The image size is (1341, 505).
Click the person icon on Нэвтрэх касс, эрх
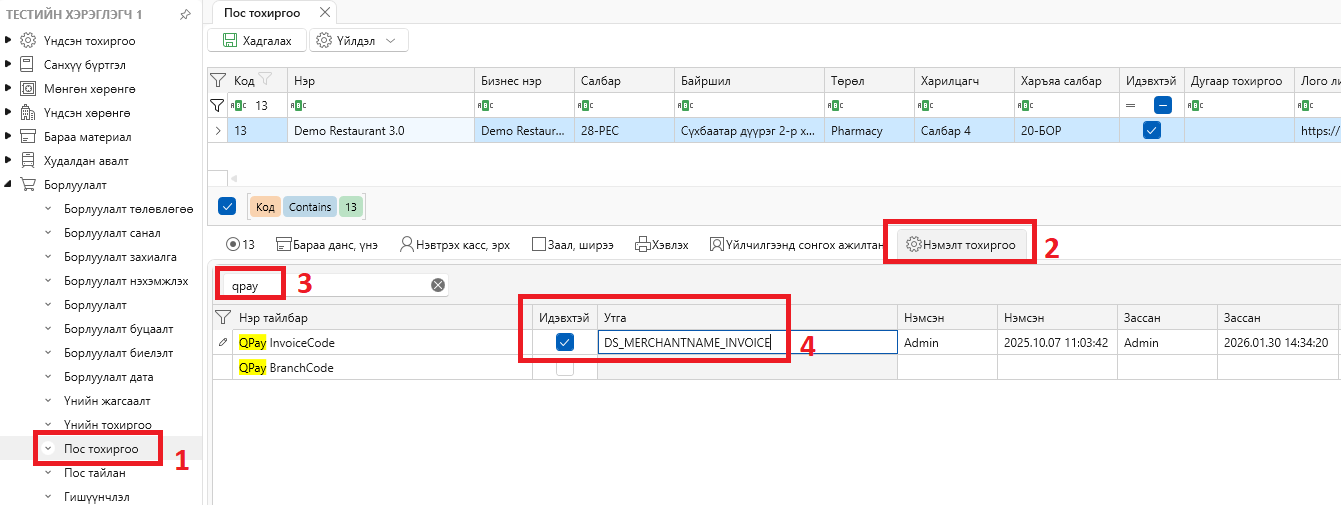[x=407, y=244]
